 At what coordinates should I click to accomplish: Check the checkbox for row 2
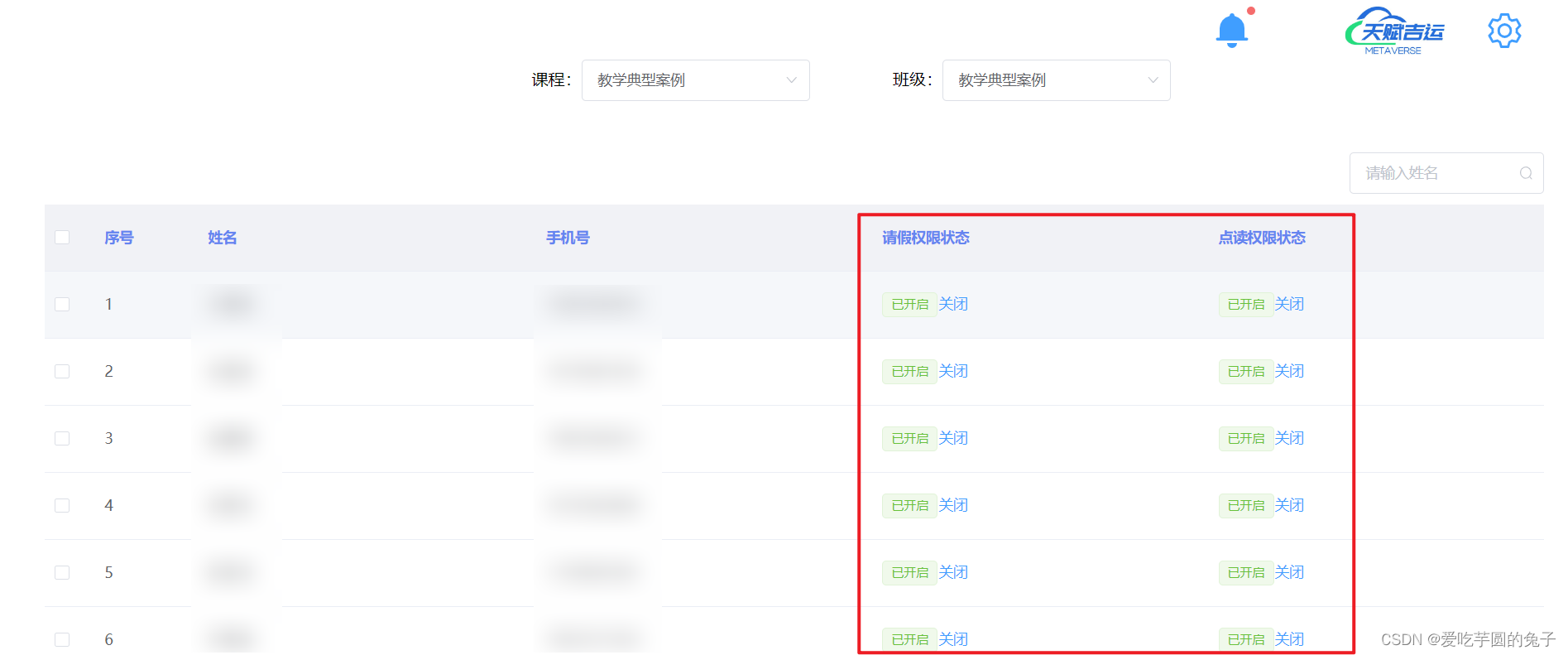62,371
